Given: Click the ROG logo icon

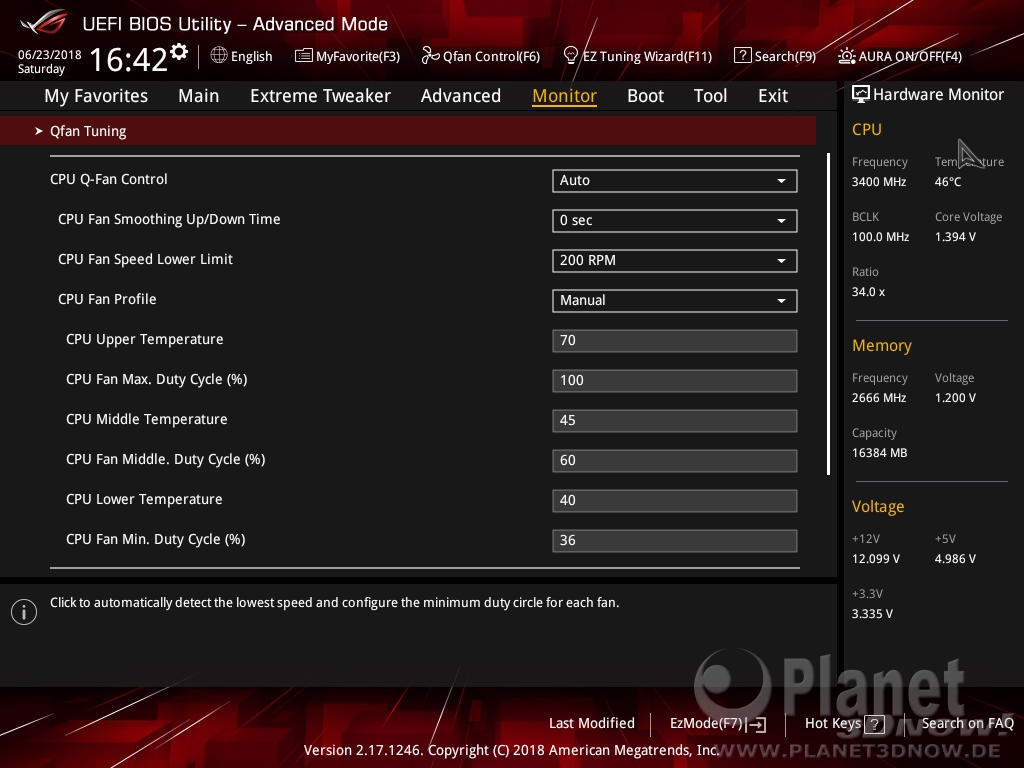Looking at the screenshot, I should pos(43,23).
